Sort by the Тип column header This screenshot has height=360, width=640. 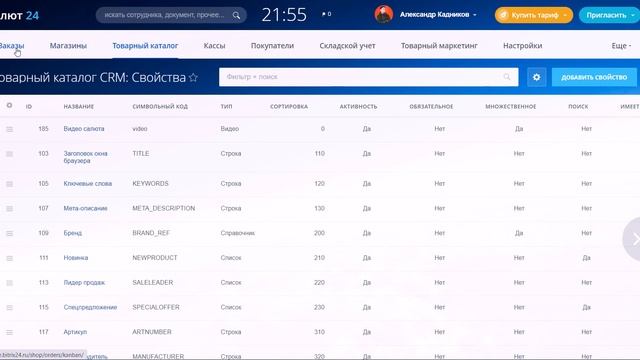pos(226,107)
